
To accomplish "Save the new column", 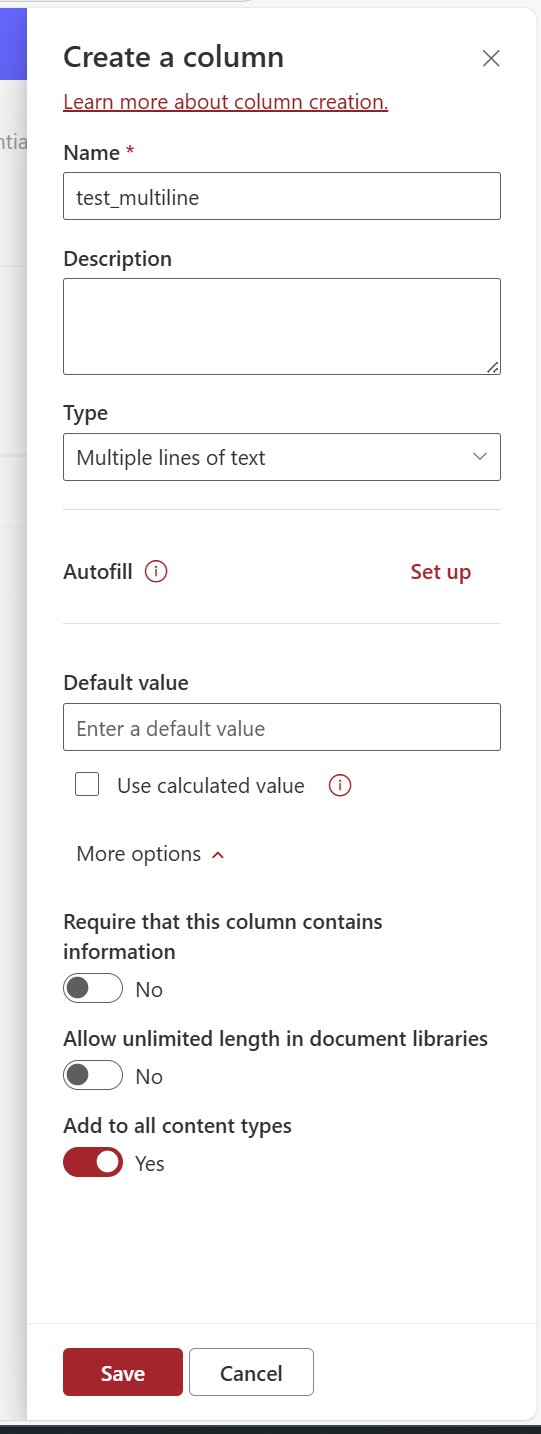I will tap(123, 1372).
